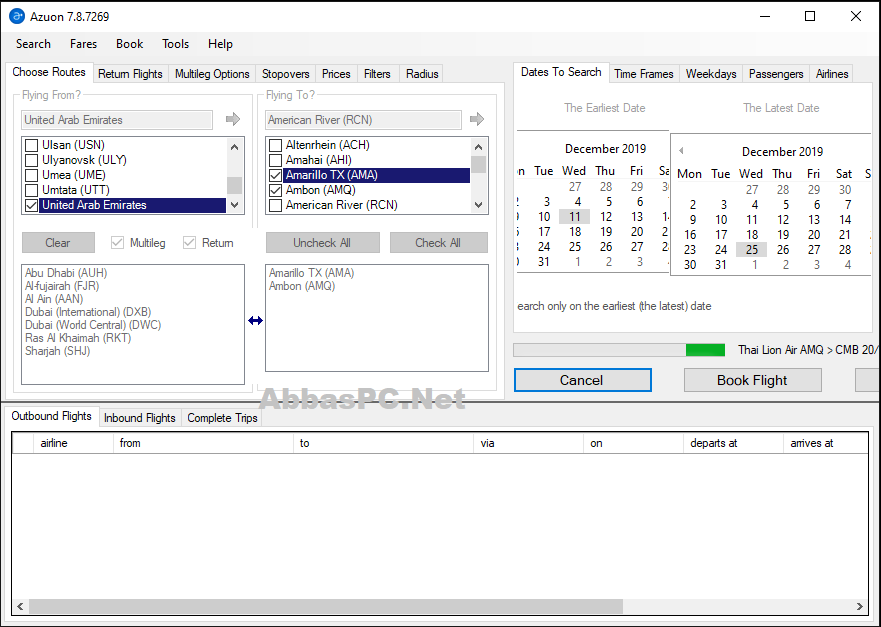881x627 pixels.
Task: Switch to Time Frames tab
Action: (644, 74)
